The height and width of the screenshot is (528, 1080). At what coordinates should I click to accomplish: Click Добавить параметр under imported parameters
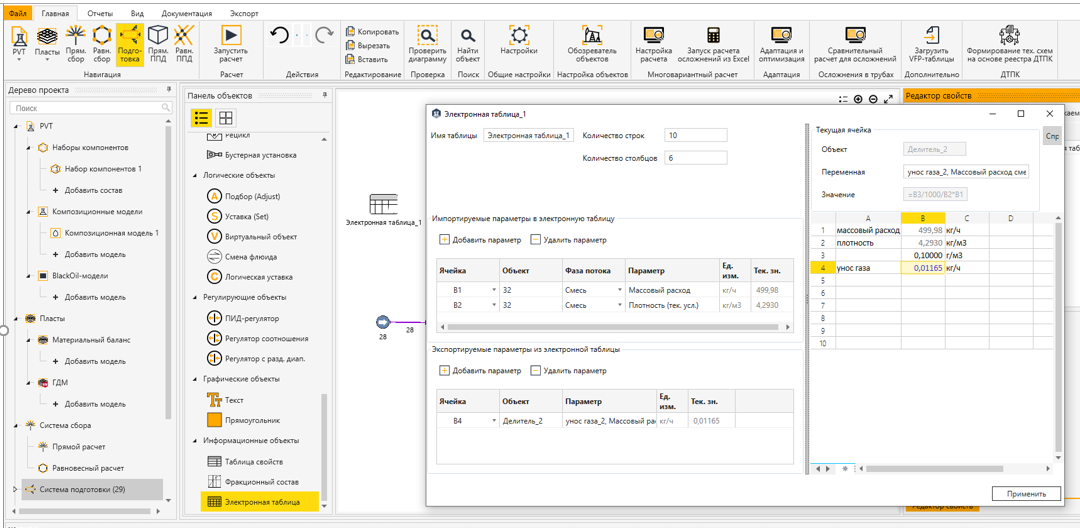click(x=481, y=240)
